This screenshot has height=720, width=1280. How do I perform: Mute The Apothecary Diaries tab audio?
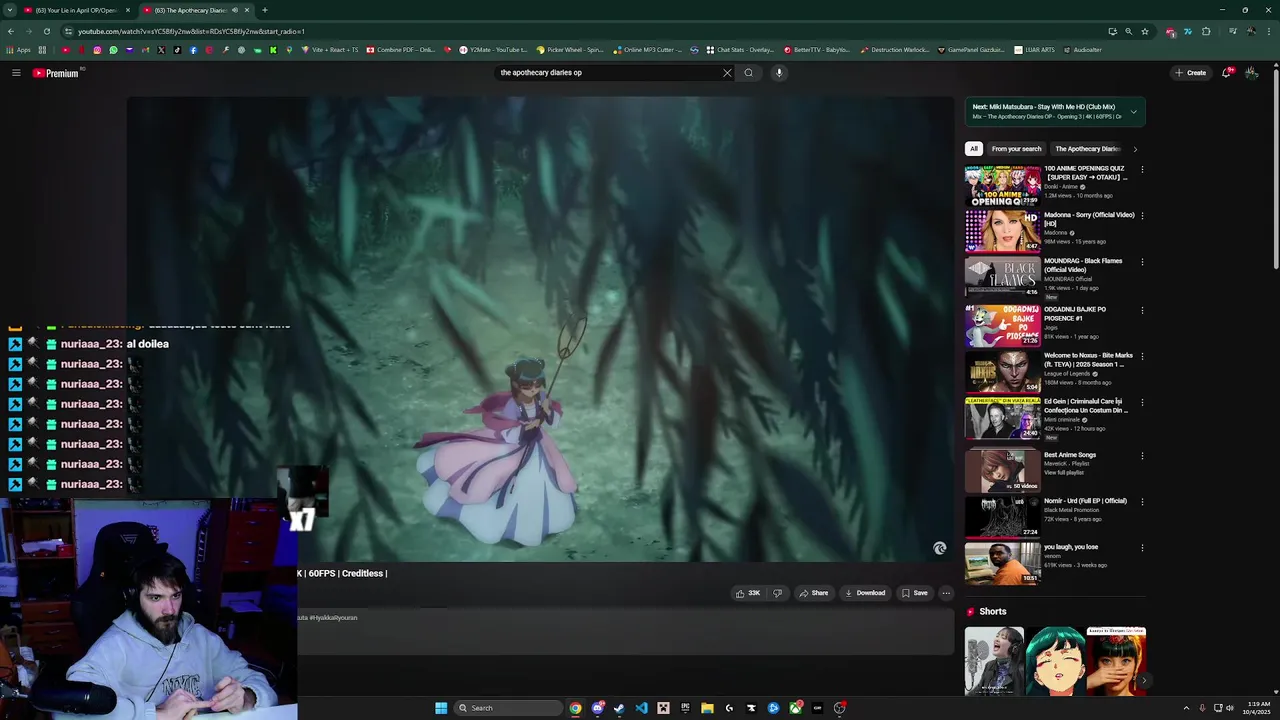tap(235, 10)
